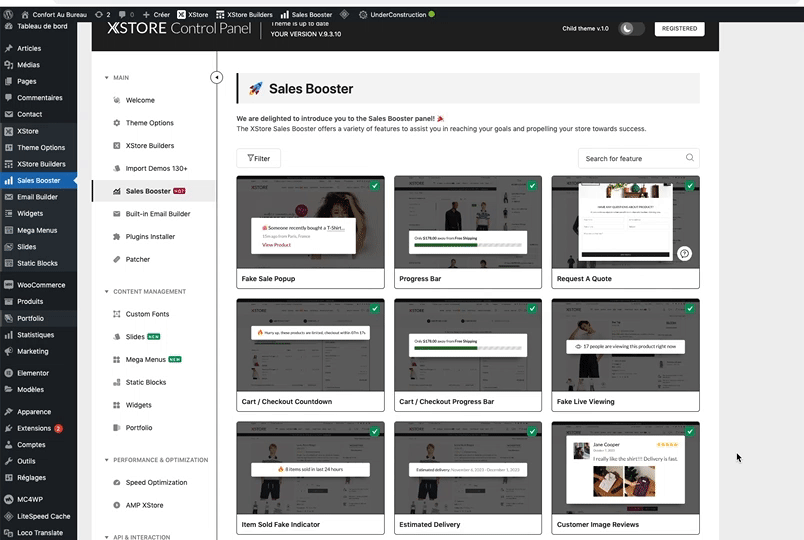The width and height of the screenshot is (804, 540).
Task: Open Portfolio in the panel menu
Action: coord(139,428)
